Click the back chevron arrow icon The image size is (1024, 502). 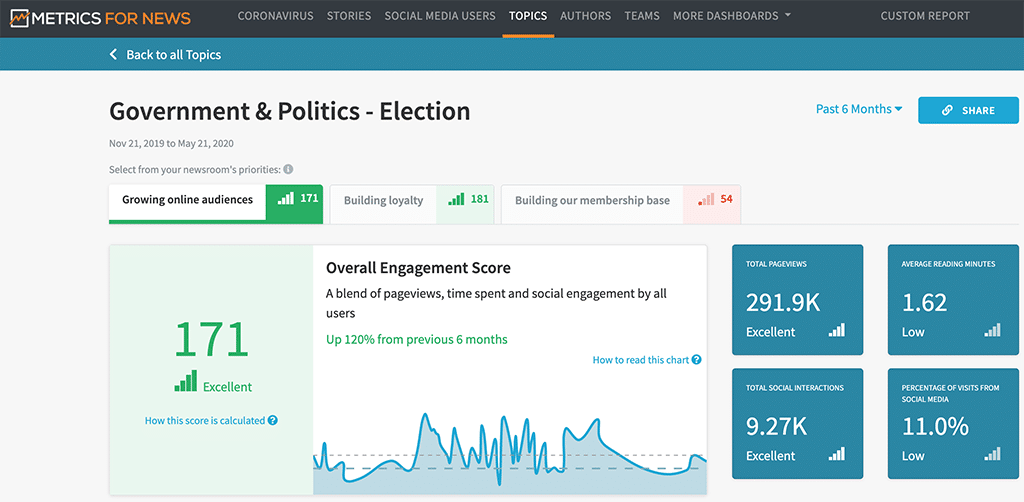point(114,54)
